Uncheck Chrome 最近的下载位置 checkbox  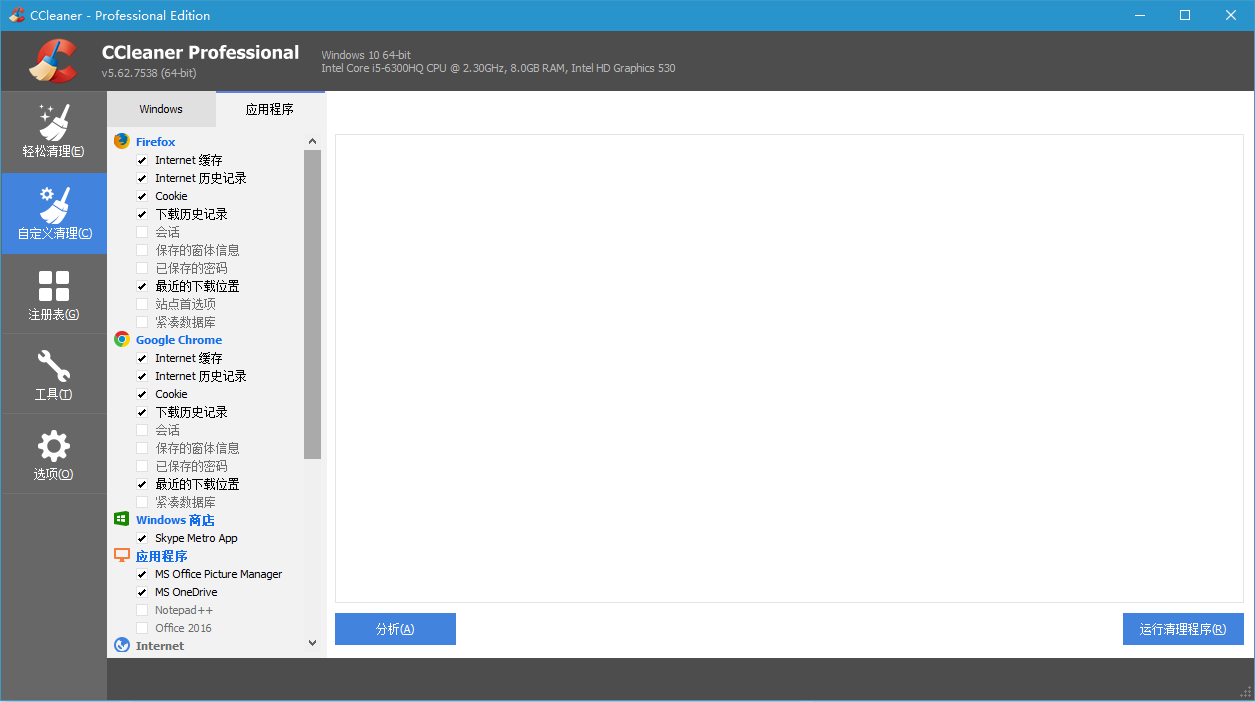142,484
